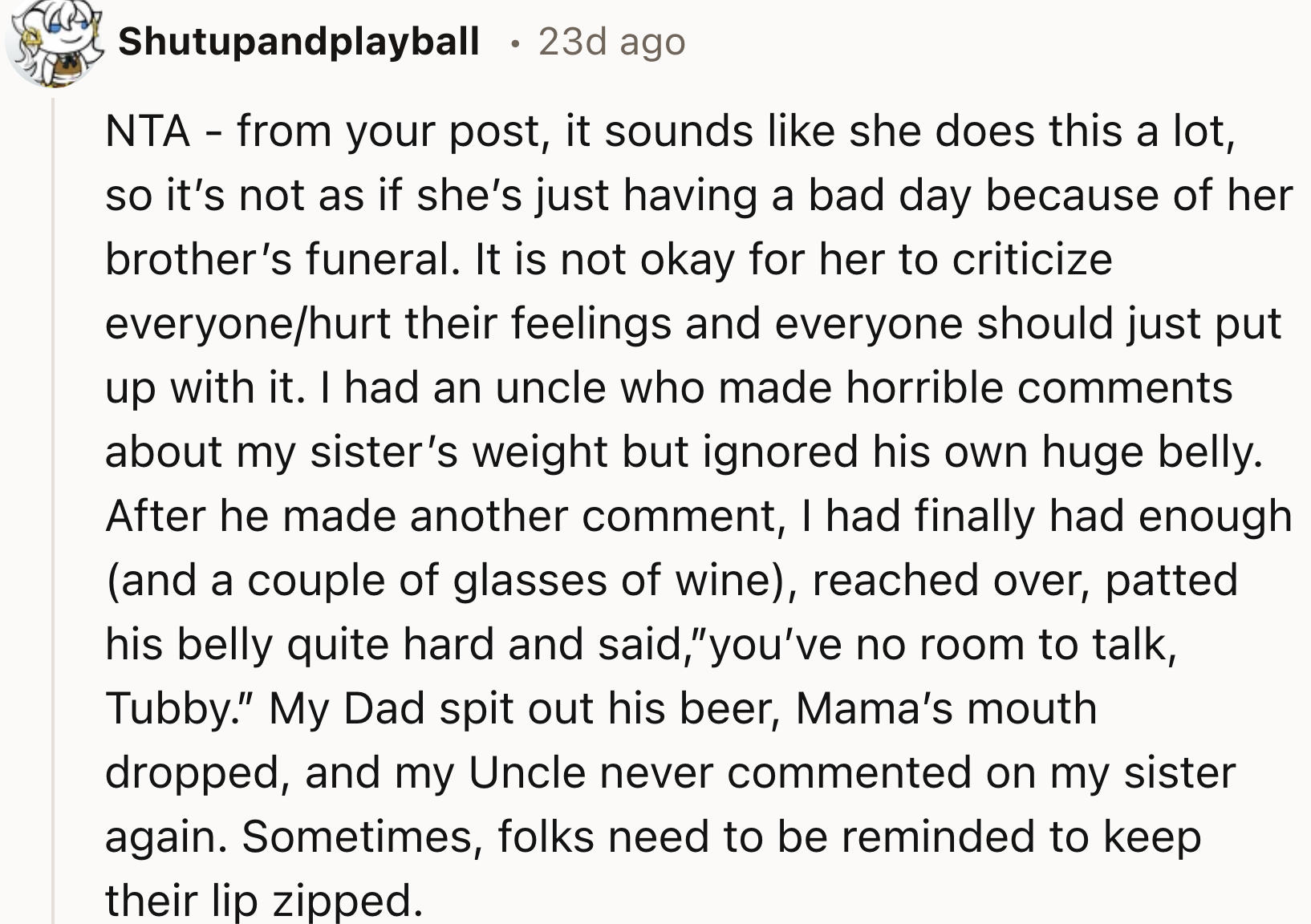Click the word "criticize" in the comment
The image size is (1311, 924).
(x=1032, y=260)
